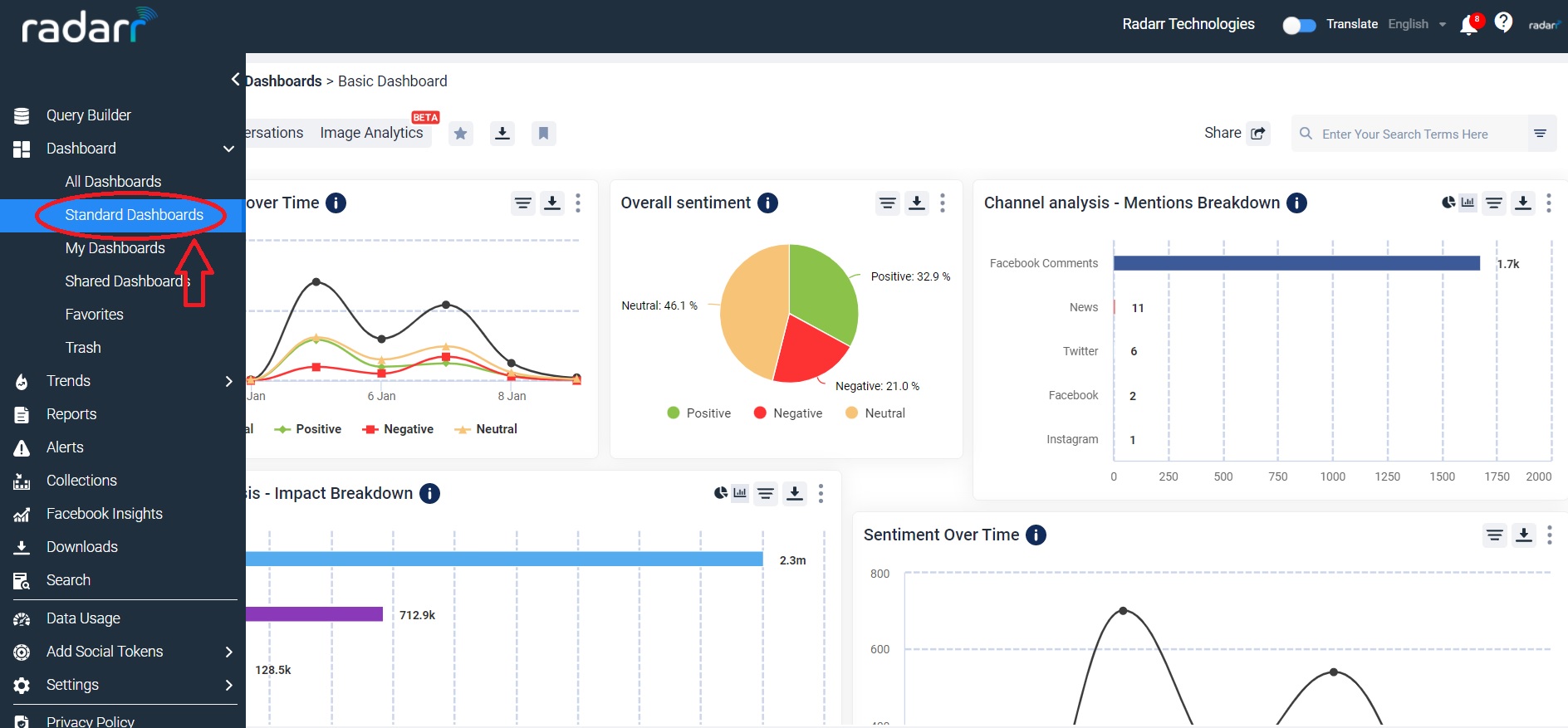Screen dimensions: 1568x728
Task: Go to Favorites dashboards
Action: click(x=94, y=315)
